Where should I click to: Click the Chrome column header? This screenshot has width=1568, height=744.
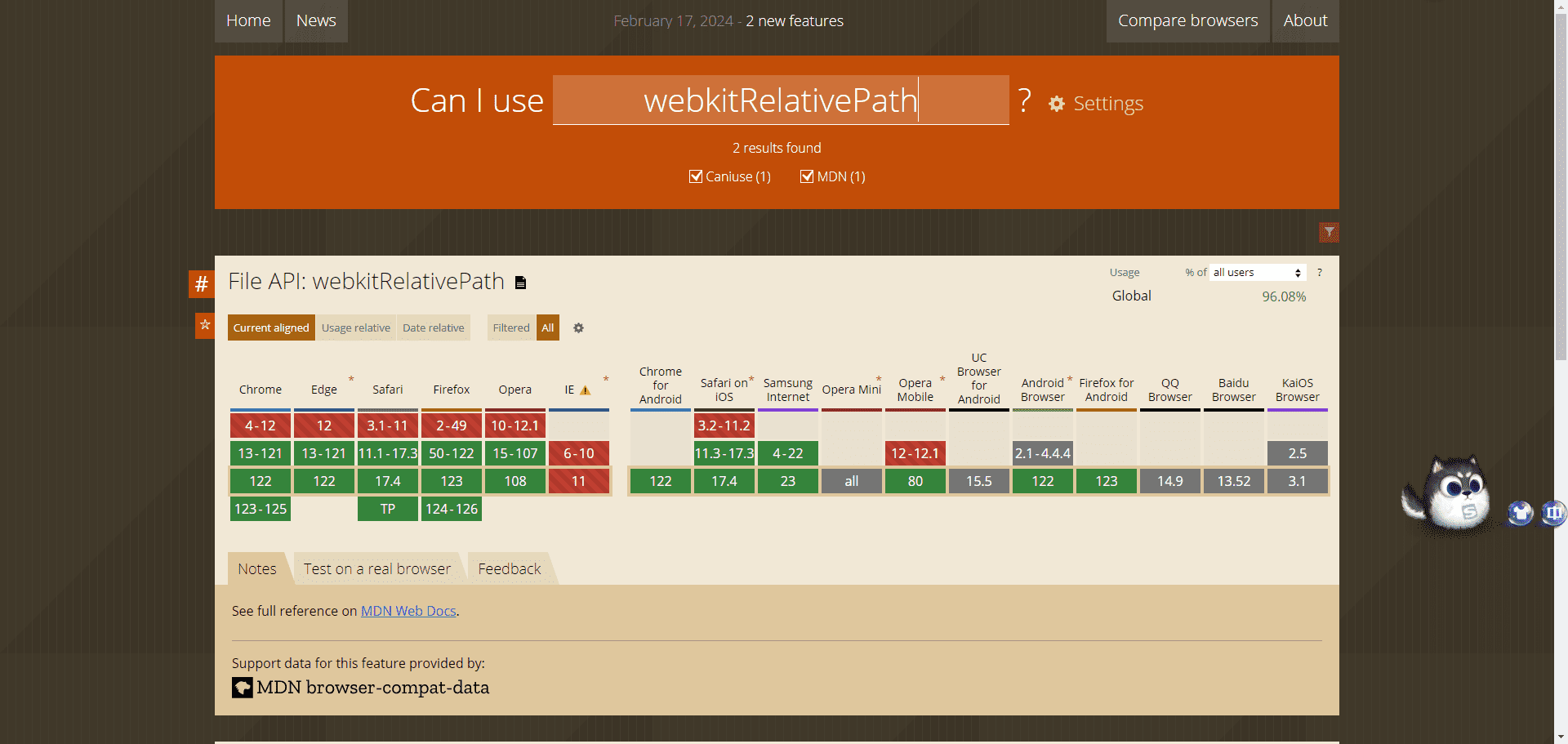click(x=261, y=390)
